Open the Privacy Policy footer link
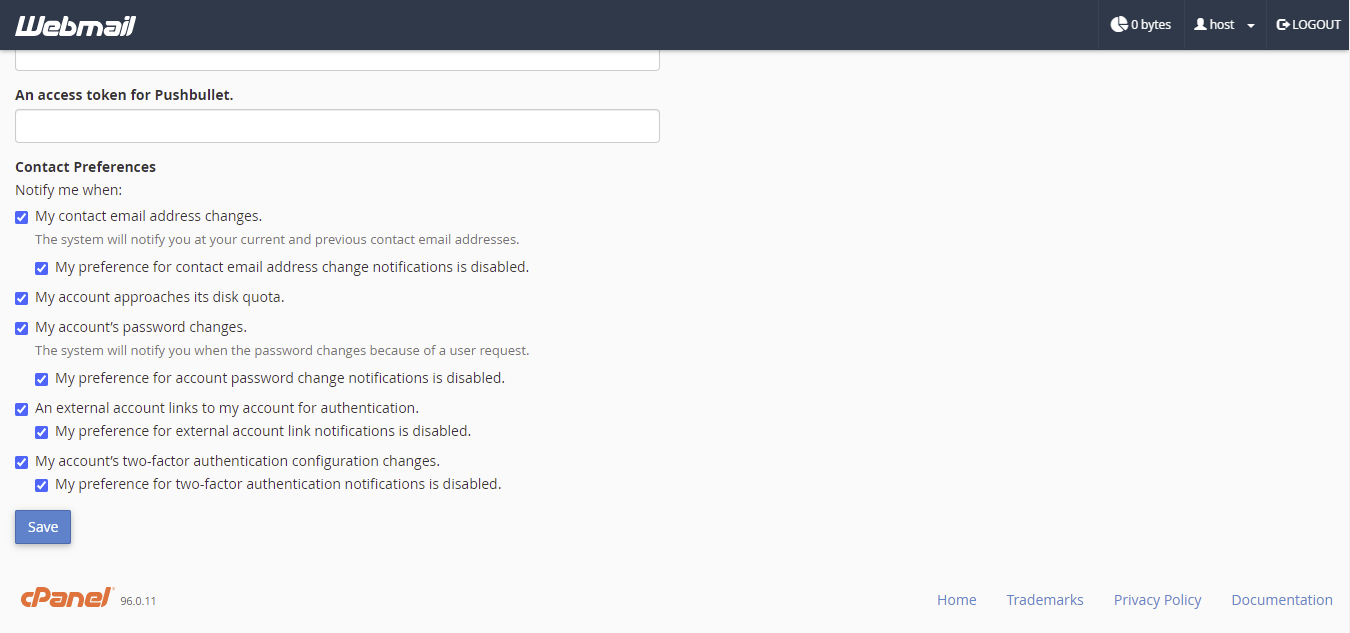The width and height of the screenshot is (1350, 633). [1157, 600]
